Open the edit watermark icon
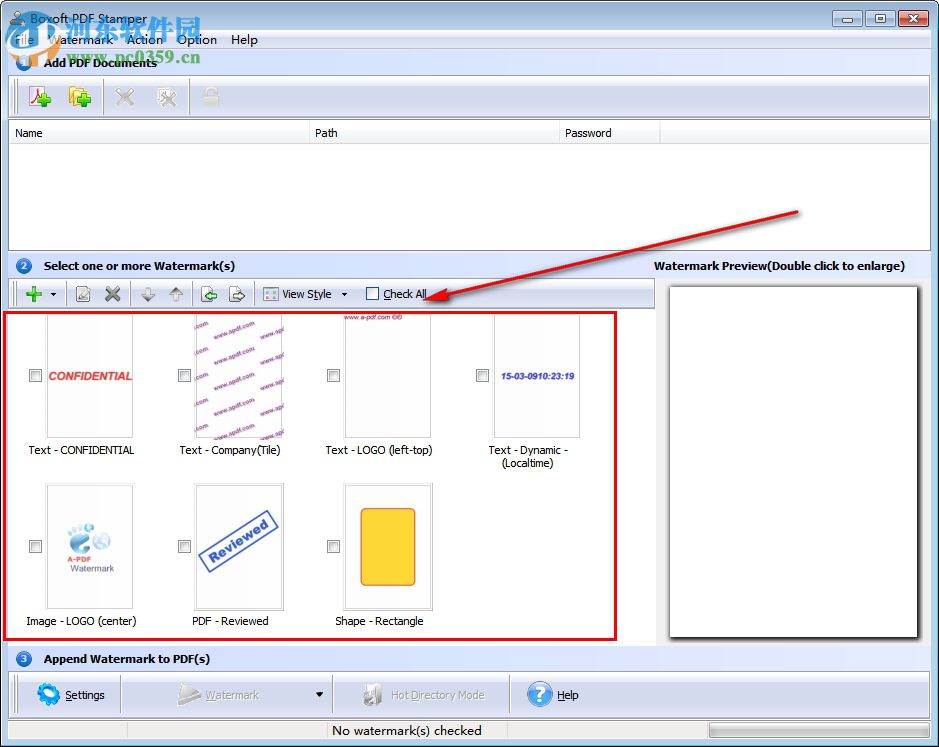 pos(84,293)
